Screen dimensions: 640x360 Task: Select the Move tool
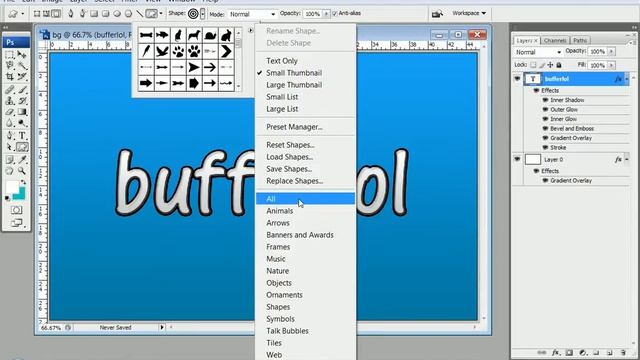[22, 54]
